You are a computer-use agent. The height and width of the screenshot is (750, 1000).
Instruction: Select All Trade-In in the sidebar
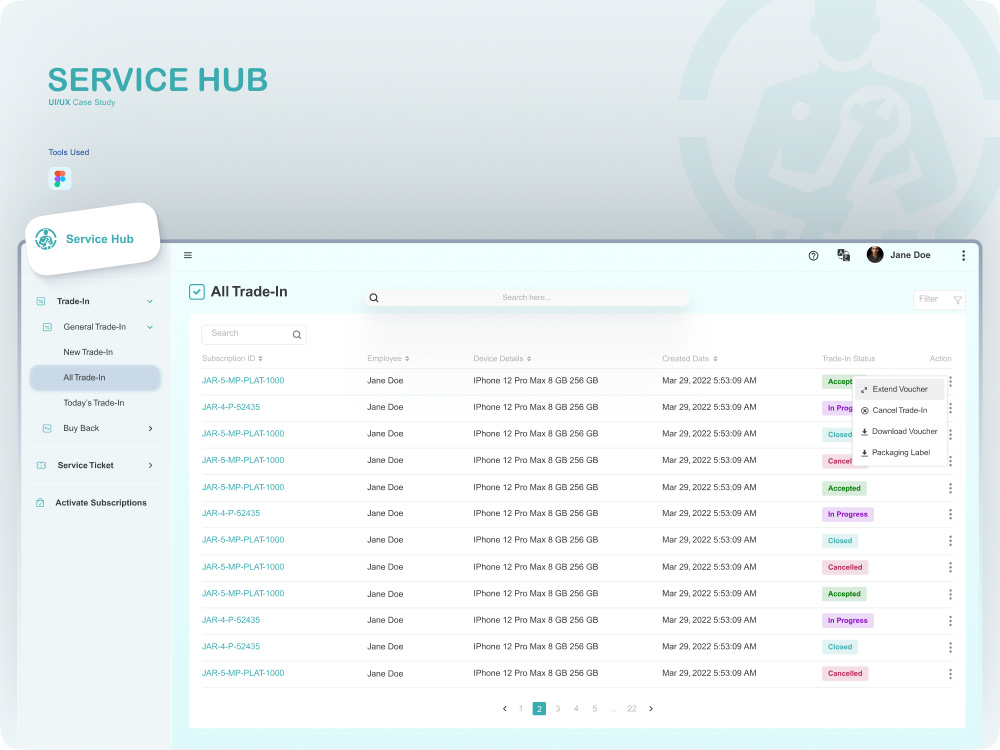[94, 378]
